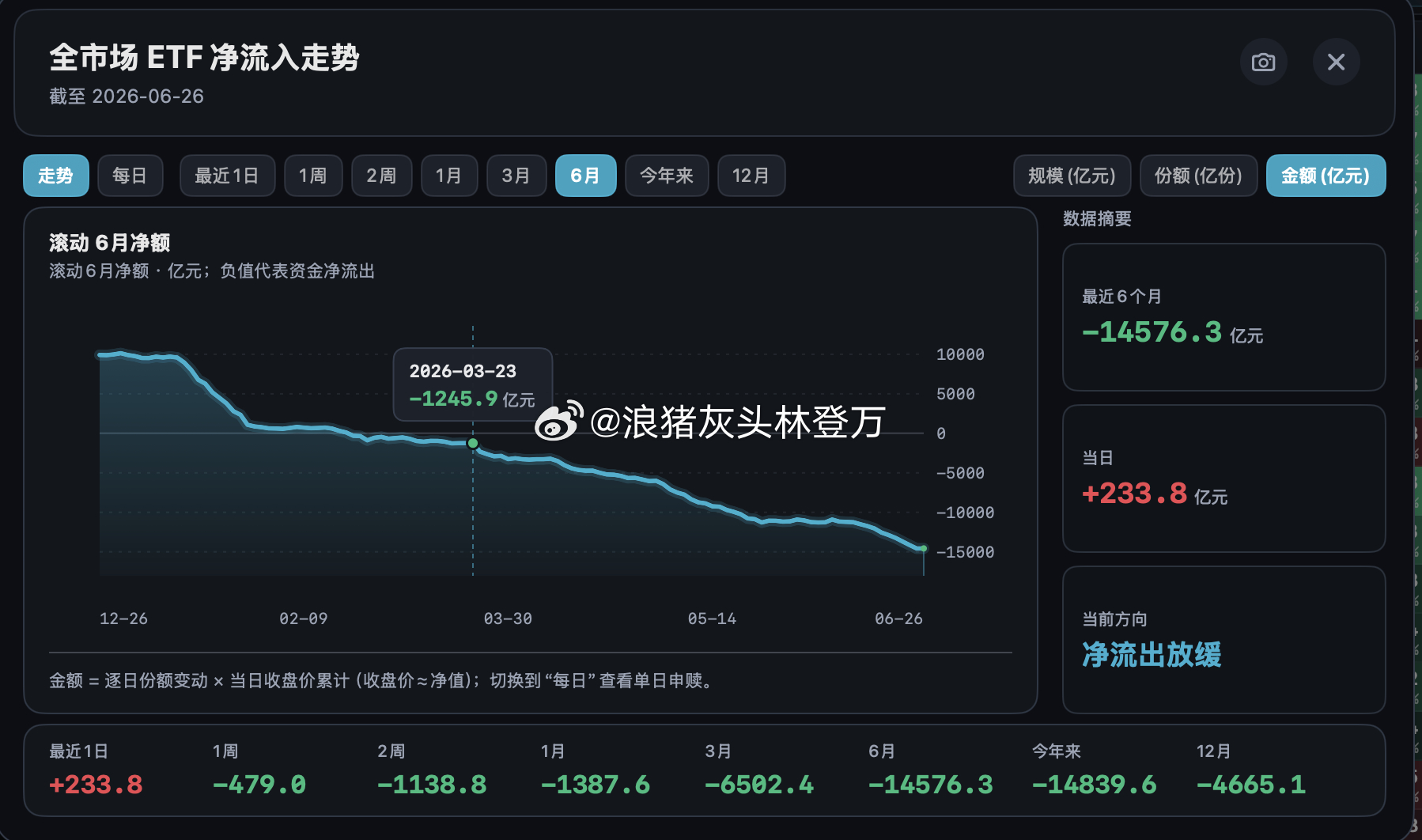This screenshot has width=1422, height=840.
Task: Switch metric to 份额 (亿份)
Action: (x=1198, y=176)
